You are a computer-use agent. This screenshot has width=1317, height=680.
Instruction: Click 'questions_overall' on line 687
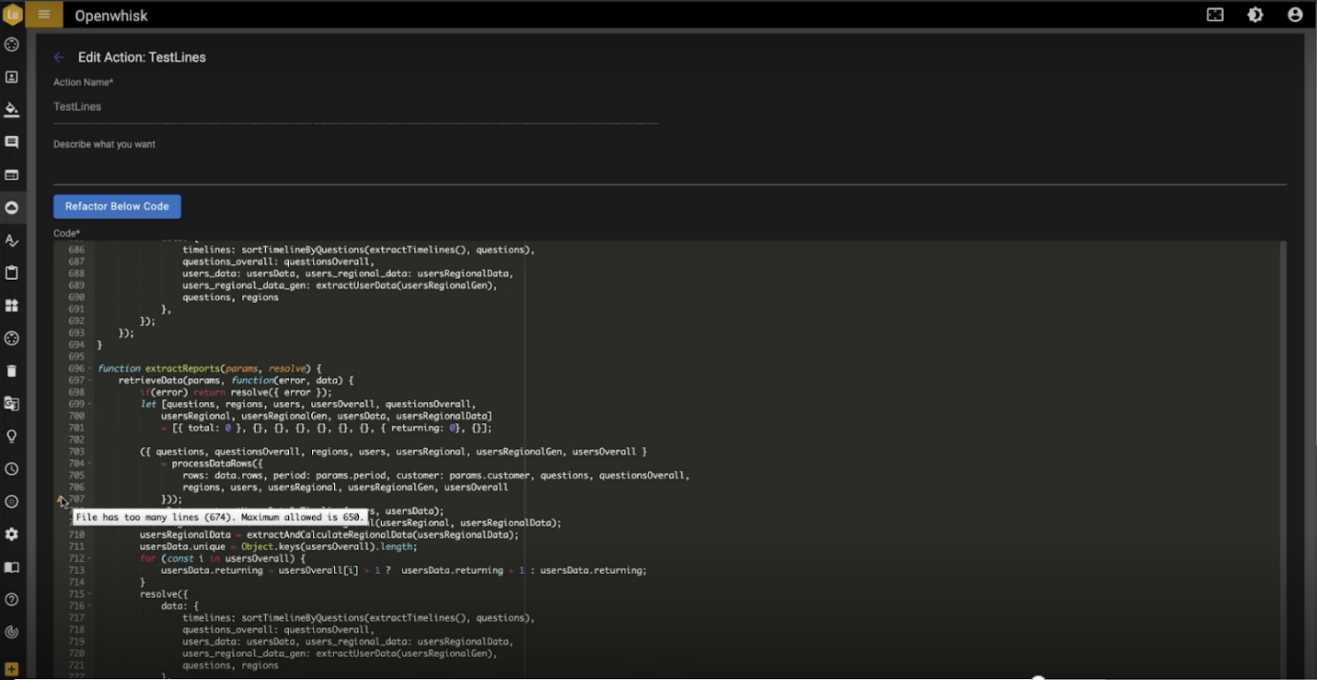(x=228, y=262)
